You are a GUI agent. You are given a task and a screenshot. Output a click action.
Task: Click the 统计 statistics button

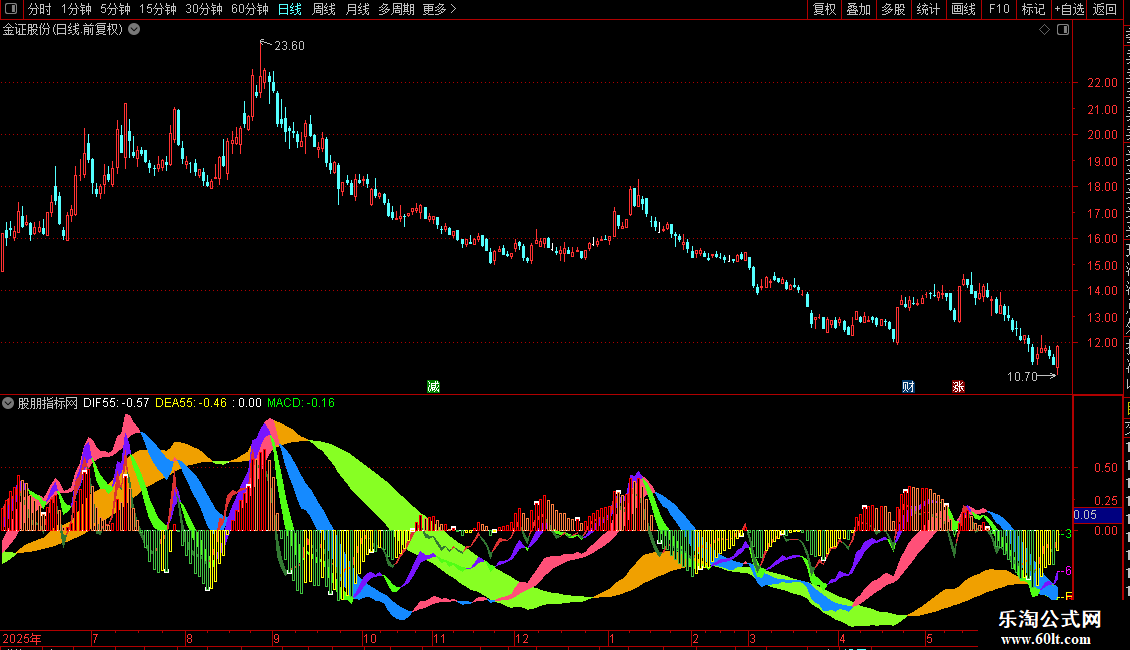928,9
